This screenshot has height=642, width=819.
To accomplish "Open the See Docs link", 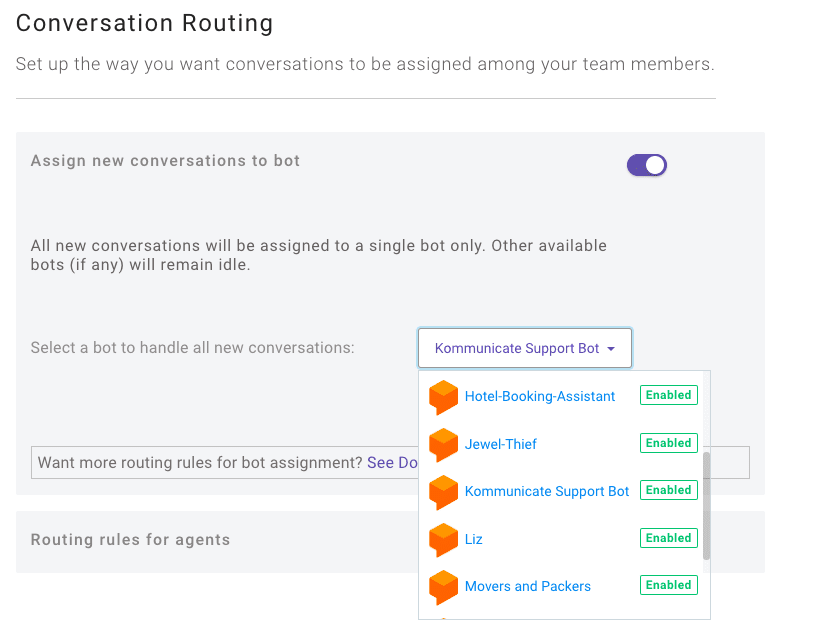I will click(x=392, y=462).
